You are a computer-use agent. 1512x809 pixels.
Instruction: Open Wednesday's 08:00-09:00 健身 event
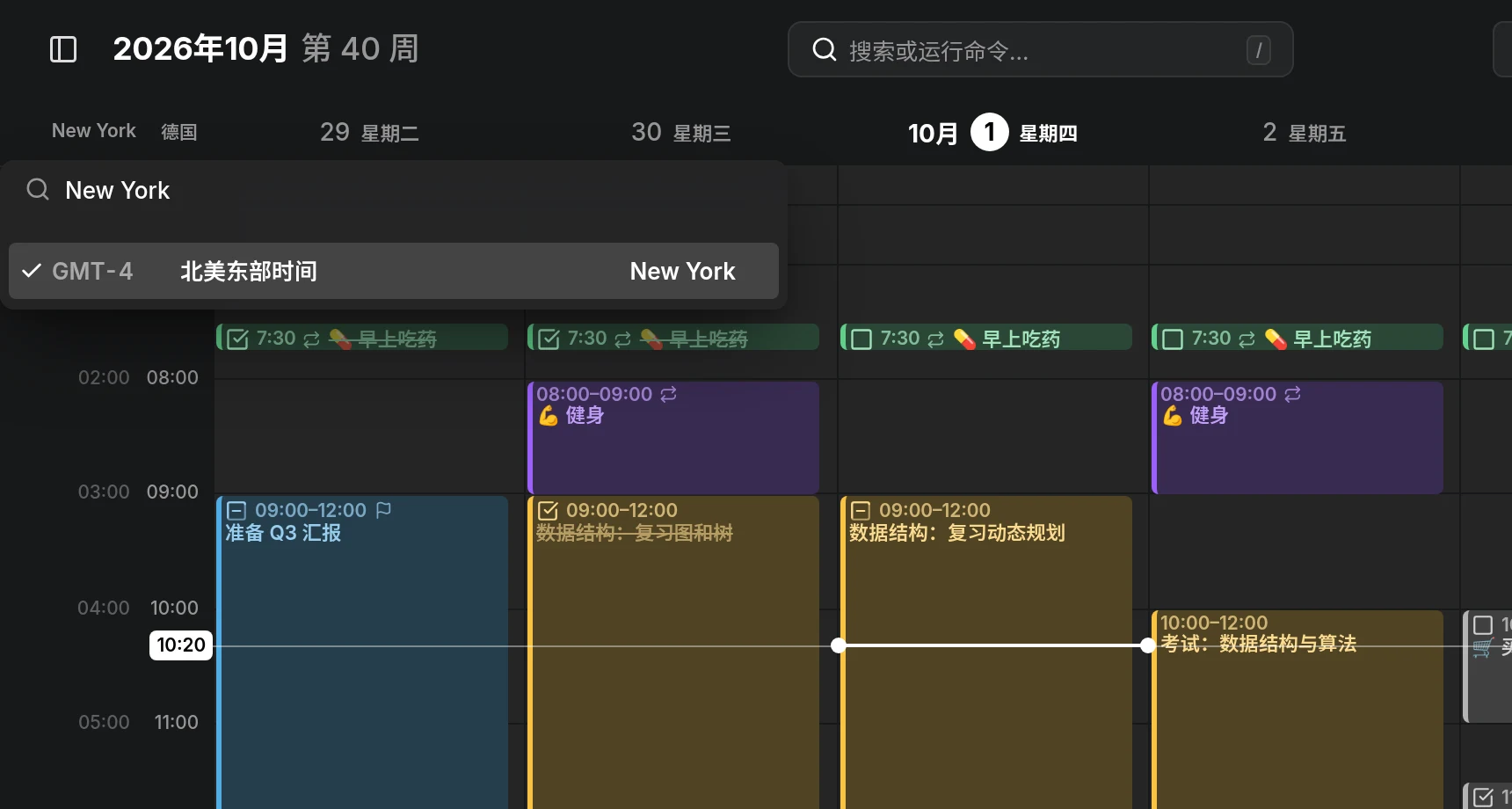pyautogui.click(x=673, y=437)
